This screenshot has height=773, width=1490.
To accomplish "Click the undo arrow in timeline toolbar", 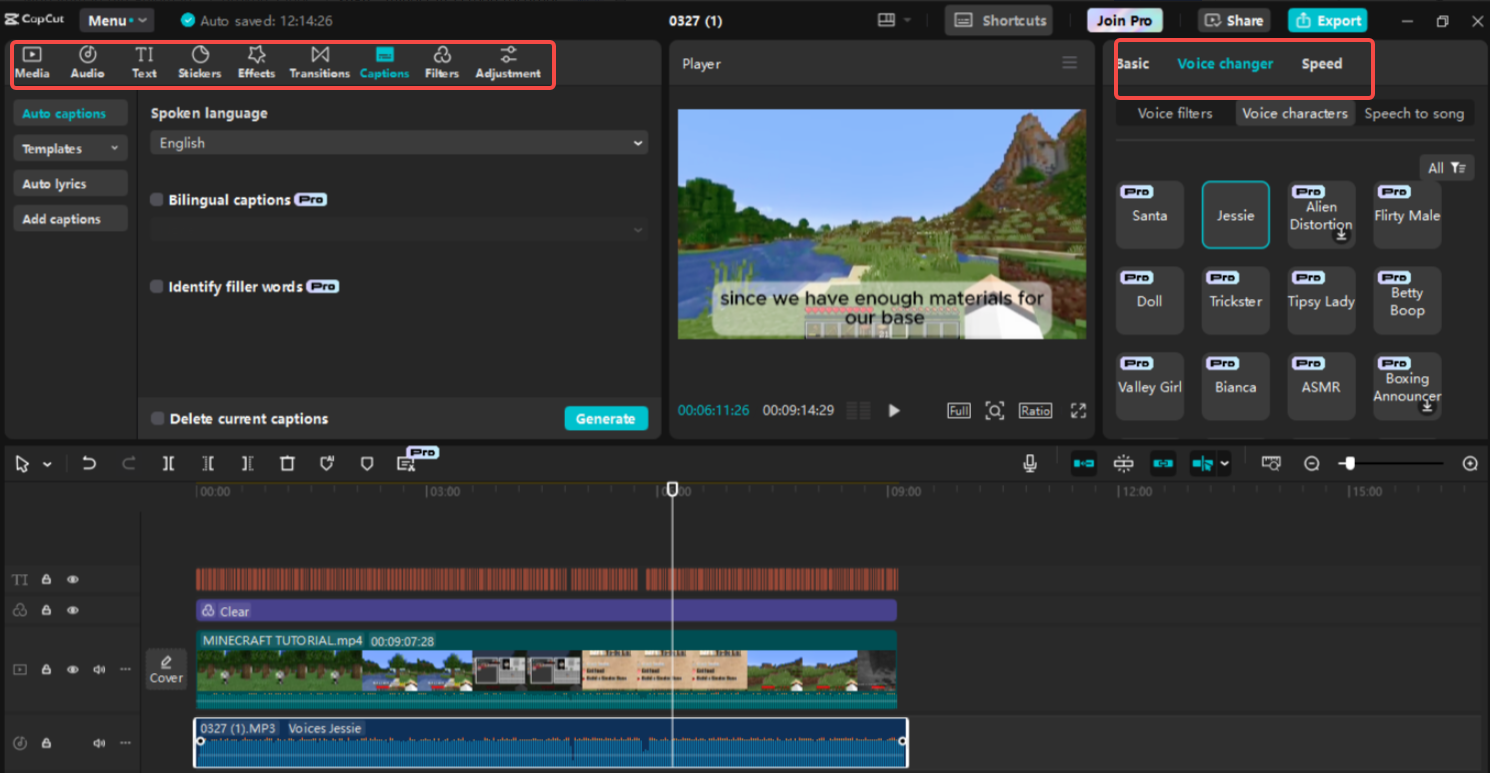I will click(89, 464).
